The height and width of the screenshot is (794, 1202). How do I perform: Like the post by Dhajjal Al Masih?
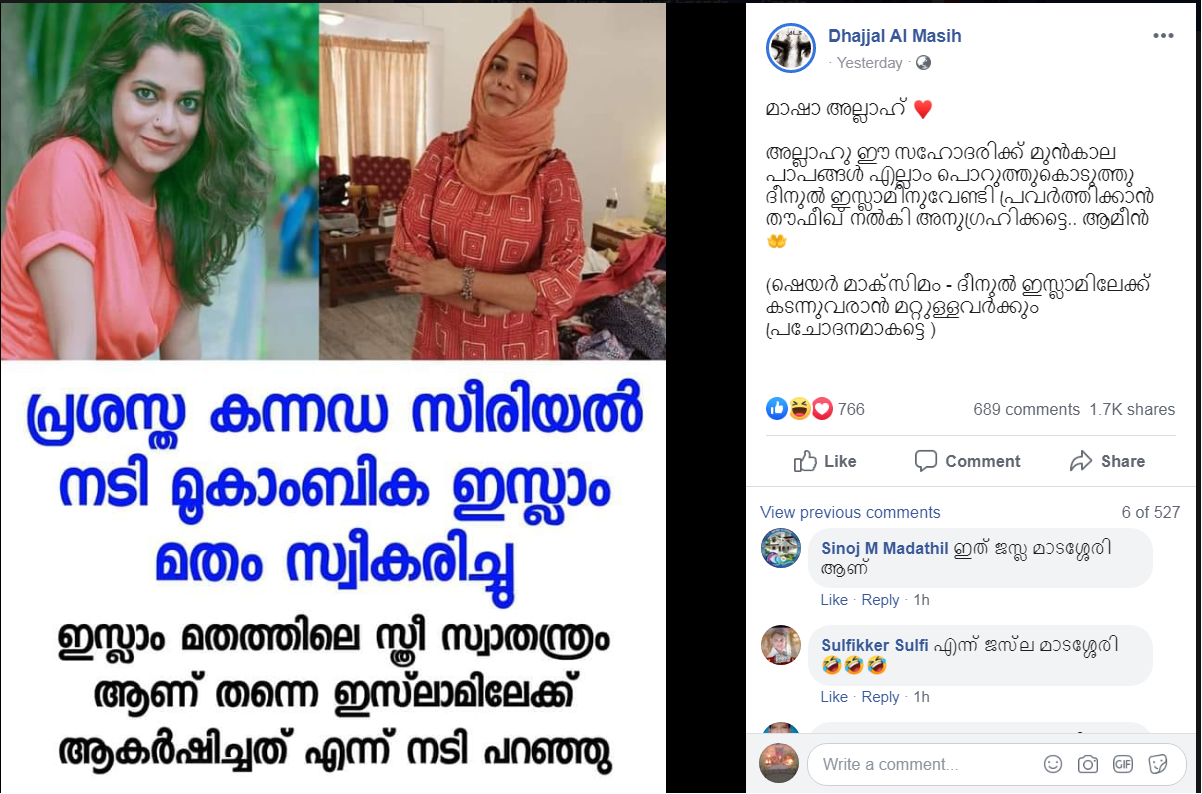coord(824,461)
